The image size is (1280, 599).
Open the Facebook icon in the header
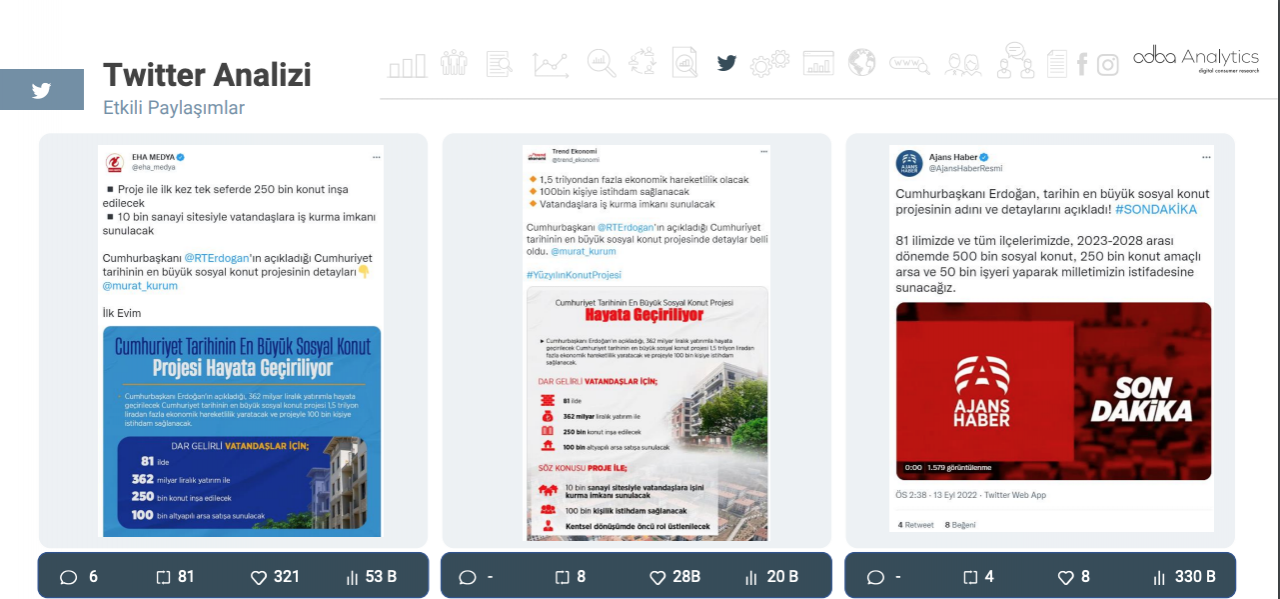1081,65
